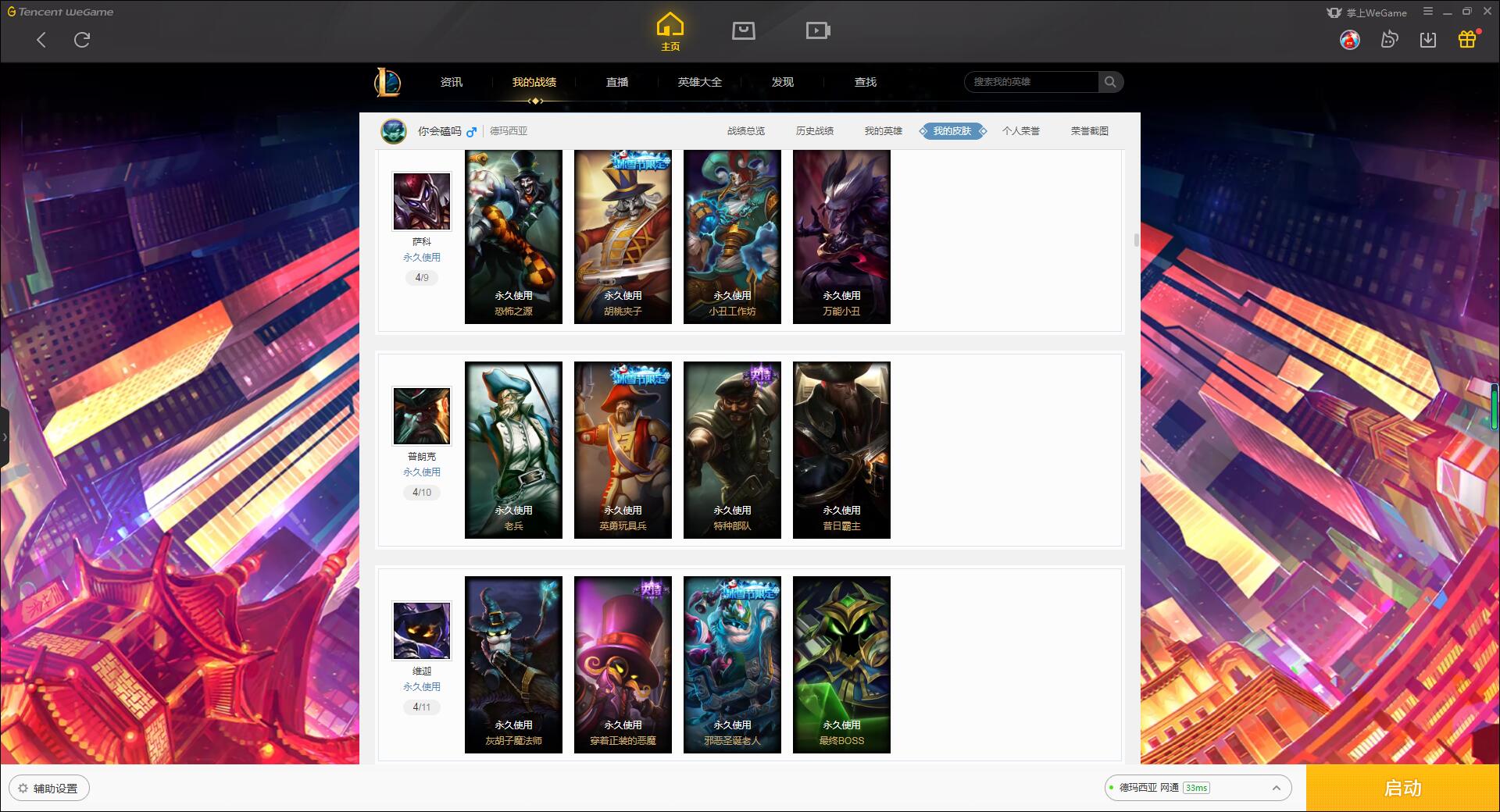1500x812 pixels.
Task: Switch to 历史战绩 sub-tab
Action: [x=815, y=131]
